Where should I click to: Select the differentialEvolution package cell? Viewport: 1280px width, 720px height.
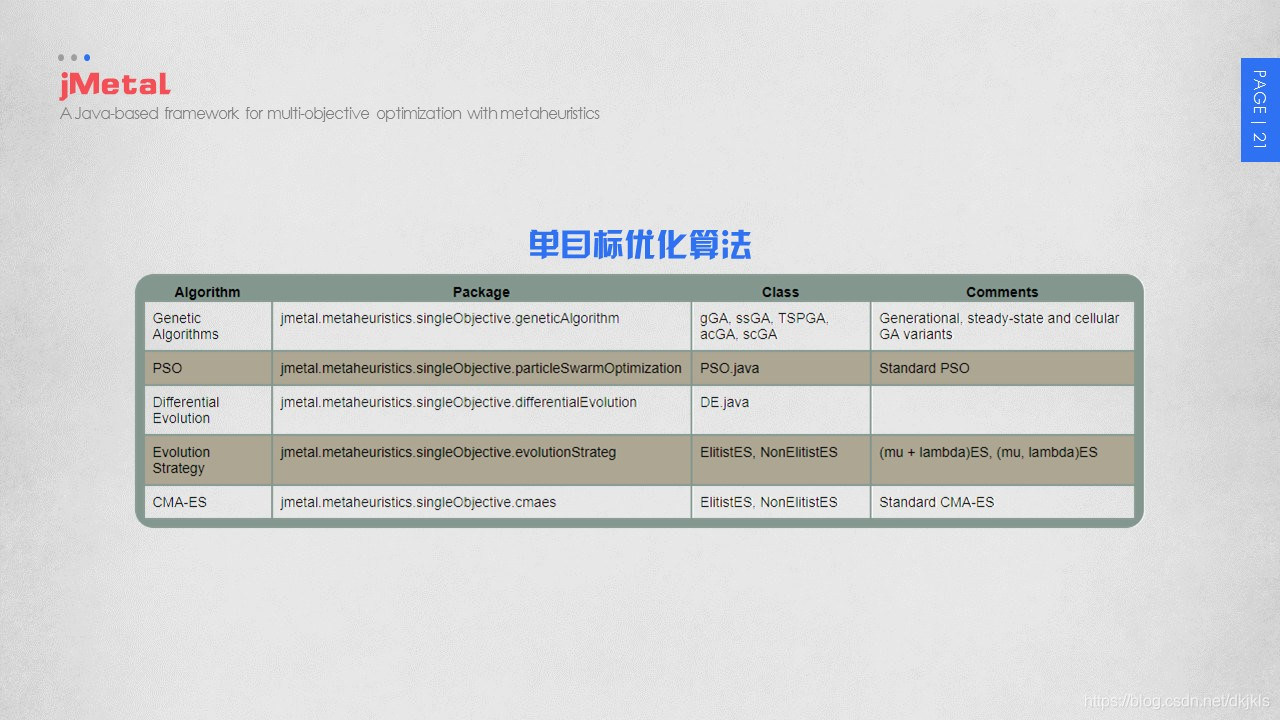[x=481, y=410]
